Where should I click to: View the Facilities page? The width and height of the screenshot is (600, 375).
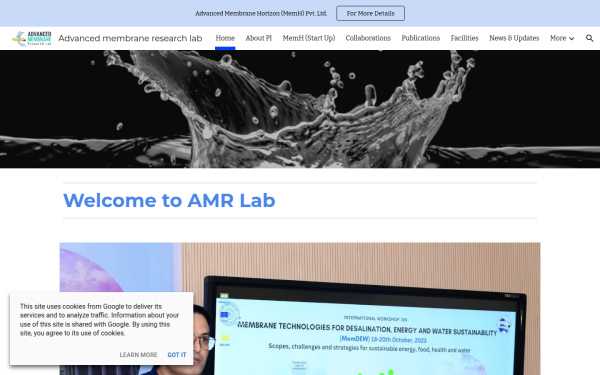coord(465,38)
